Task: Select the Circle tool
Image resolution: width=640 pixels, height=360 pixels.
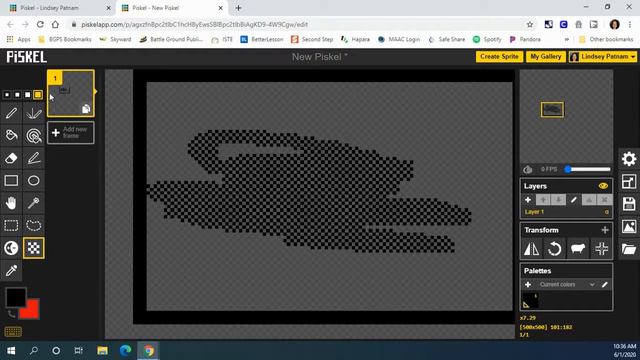Action: [x=33, y=180]
